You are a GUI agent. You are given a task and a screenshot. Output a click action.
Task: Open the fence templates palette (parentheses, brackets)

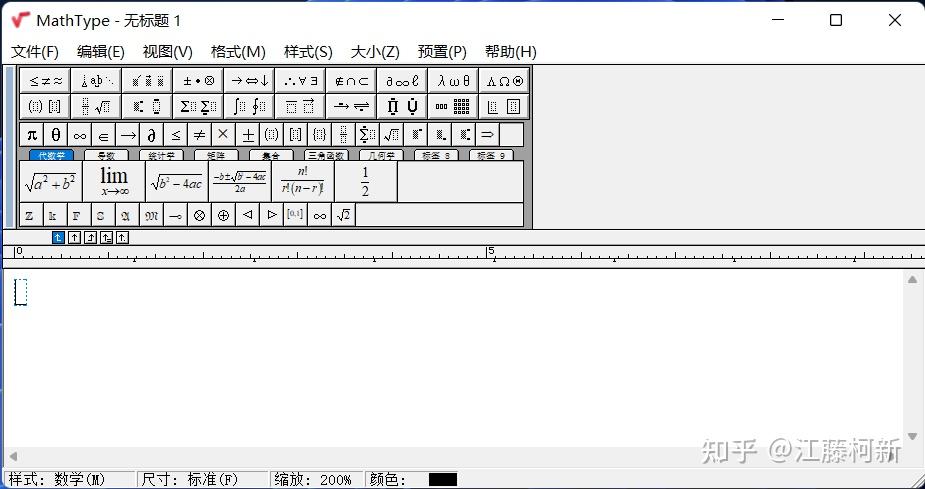(45, 106)
